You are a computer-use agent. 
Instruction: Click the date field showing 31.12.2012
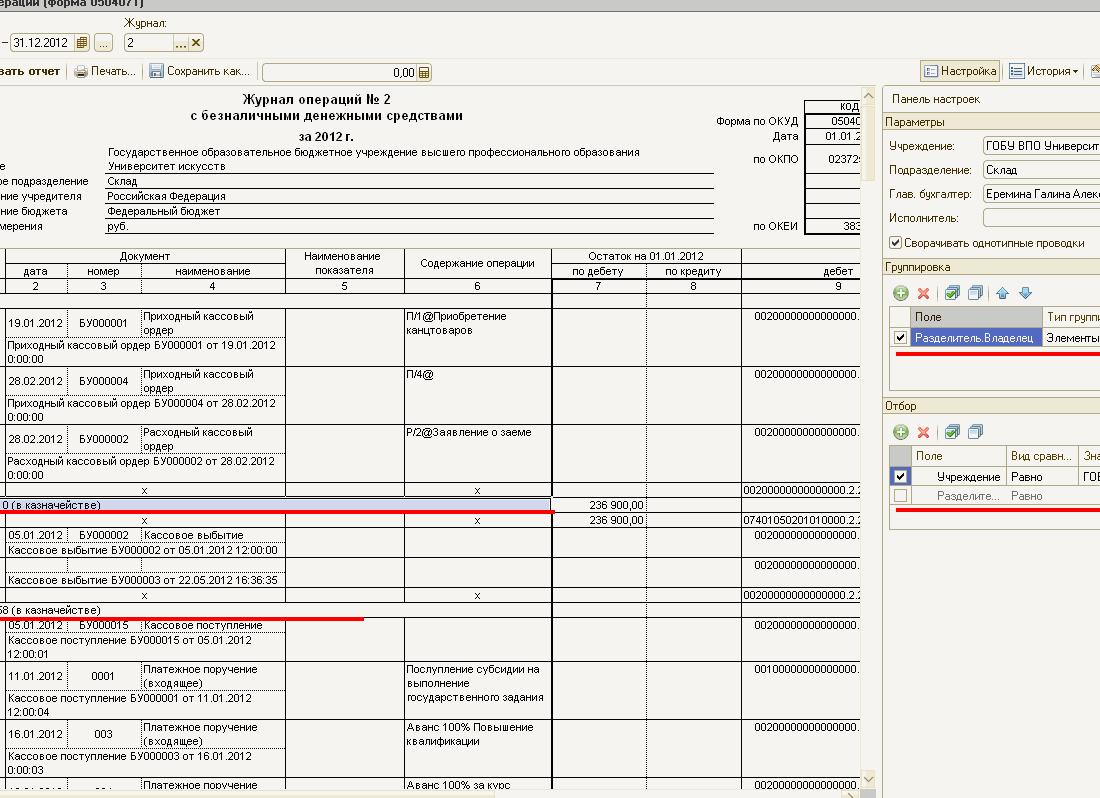click(42, 43)
